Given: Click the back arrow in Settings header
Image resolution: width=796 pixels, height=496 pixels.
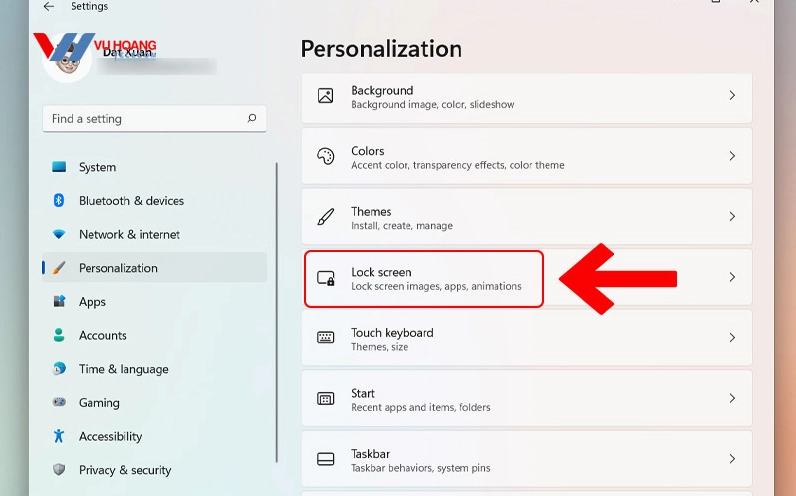Looking at the screenshot, I should point(48,7).
